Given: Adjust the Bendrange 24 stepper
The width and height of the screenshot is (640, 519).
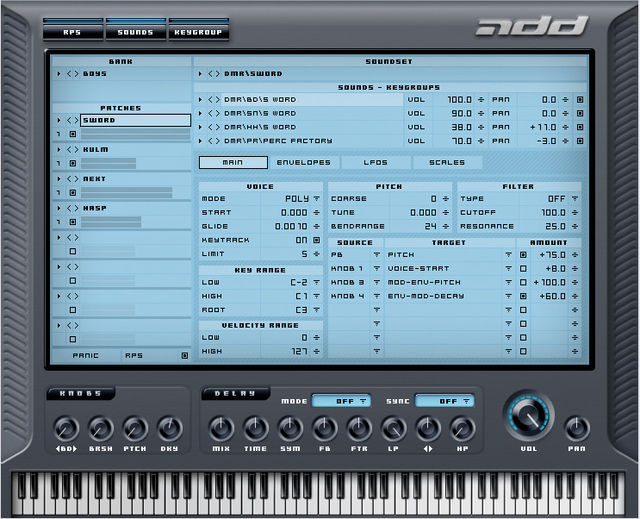Looking at the screenshot, I should 445,226.
